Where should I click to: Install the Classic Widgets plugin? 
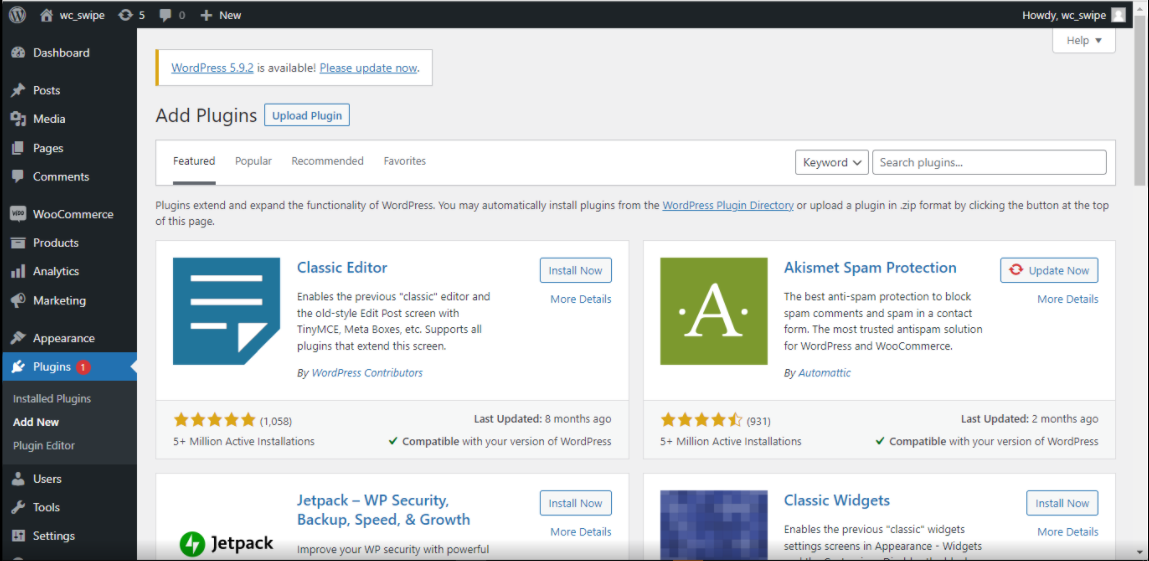pos(1063,503)
